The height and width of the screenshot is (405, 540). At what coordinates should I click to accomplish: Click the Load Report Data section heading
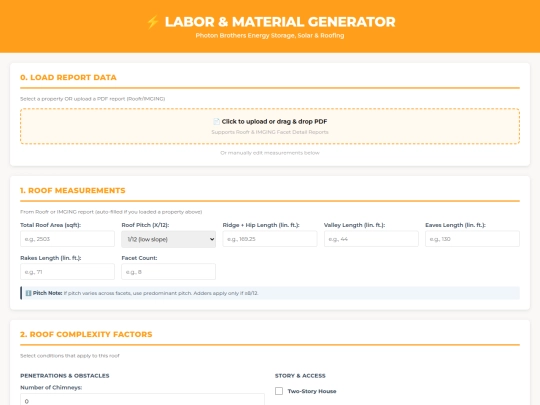pos(68,77)
